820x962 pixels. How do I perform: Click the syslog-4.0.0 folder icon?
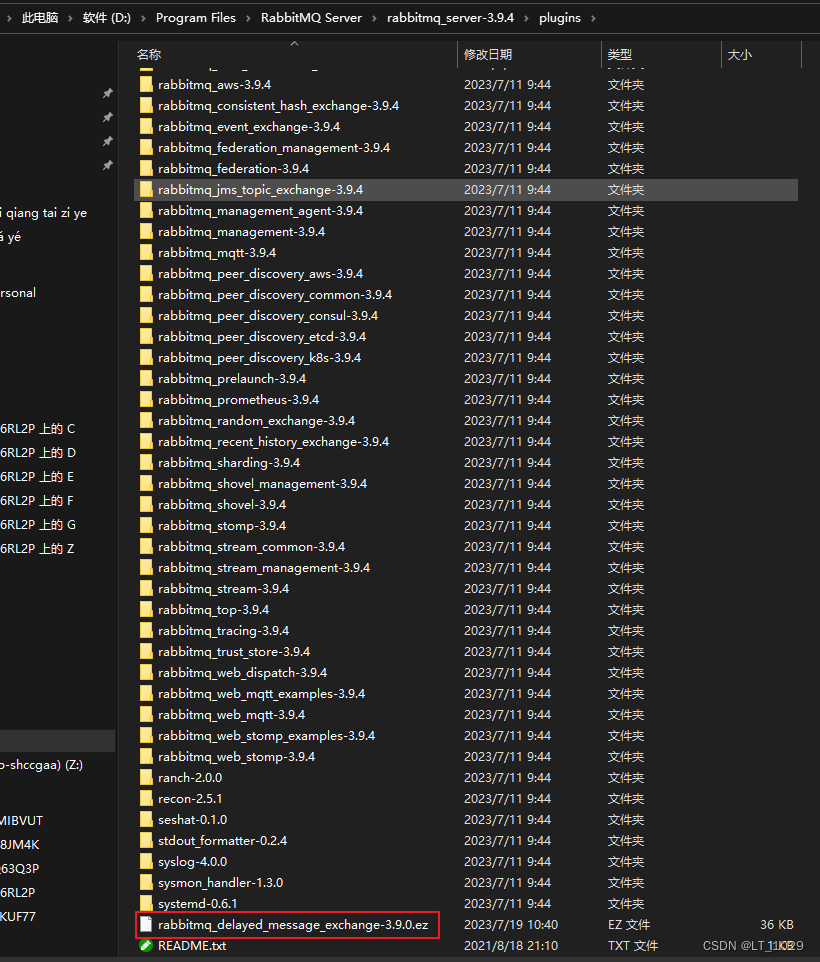coord(146,861)
